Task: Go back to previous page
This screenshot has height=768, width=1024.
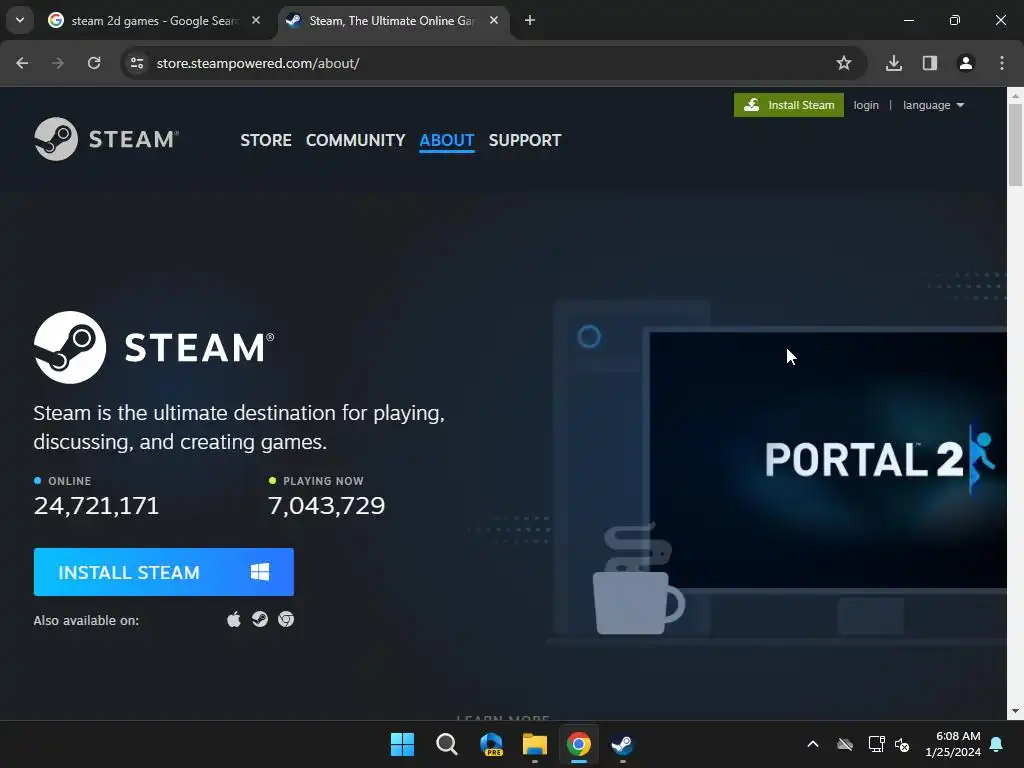Action: [22, 63]
